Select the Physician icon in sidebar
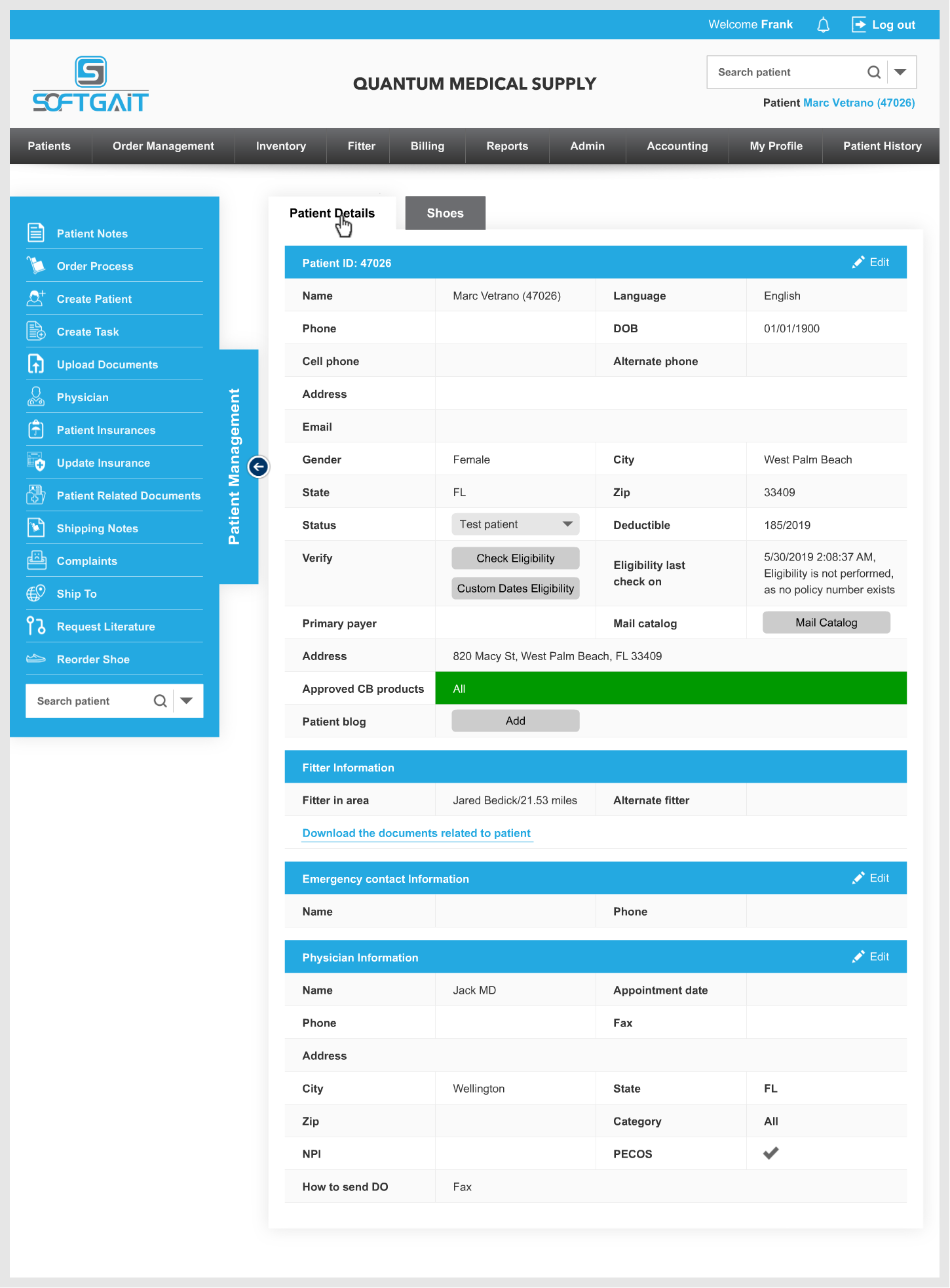The height and width of the screenshot is (1288, 950). (x=36, y=397)
